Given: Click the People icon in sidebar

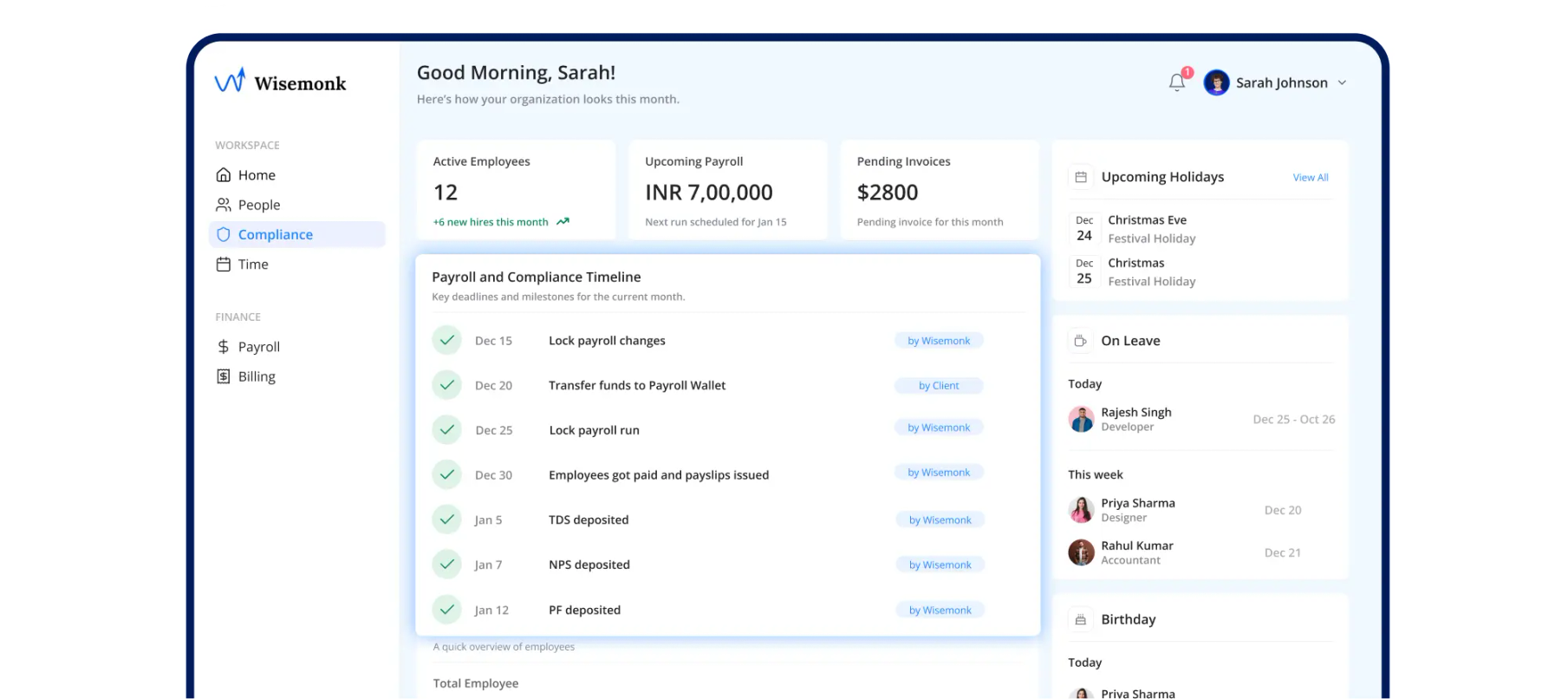Looking at the screenshot, I should click(224, 205).
